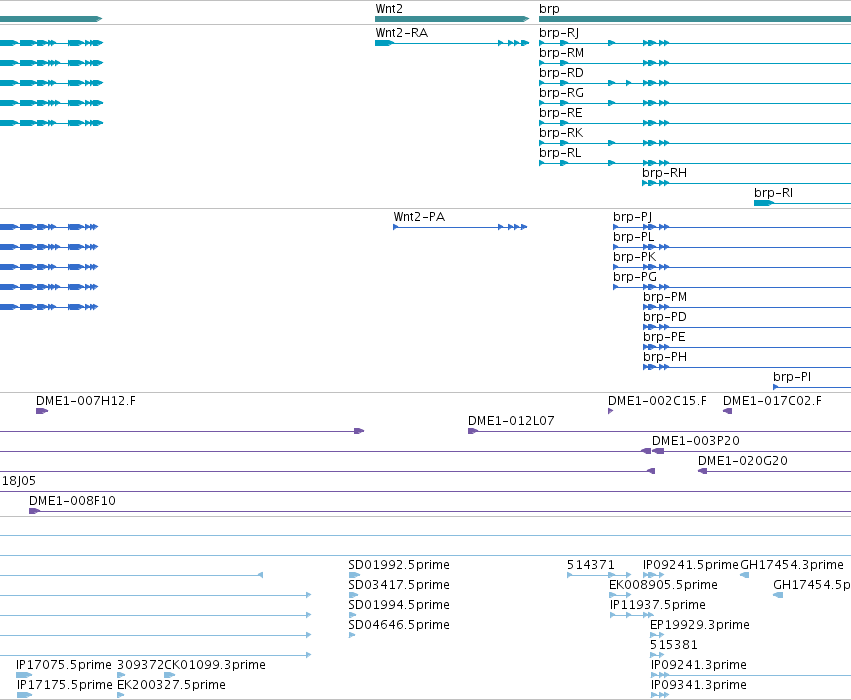The width and height of the screenshot is (851, 700).
Task: Select protein brp-PG
Action: (634, 277)
